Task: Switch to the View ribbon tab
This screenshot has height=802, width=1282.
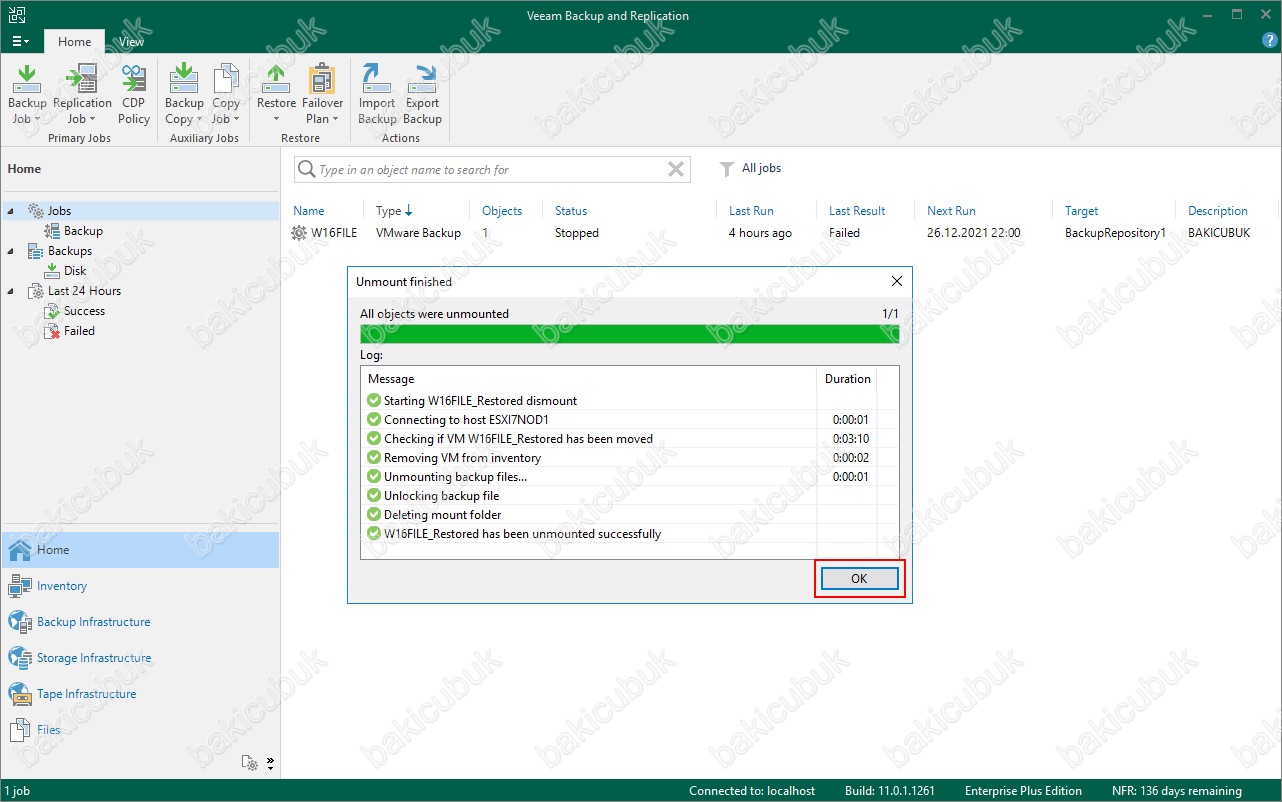Action: coord(131,42)
